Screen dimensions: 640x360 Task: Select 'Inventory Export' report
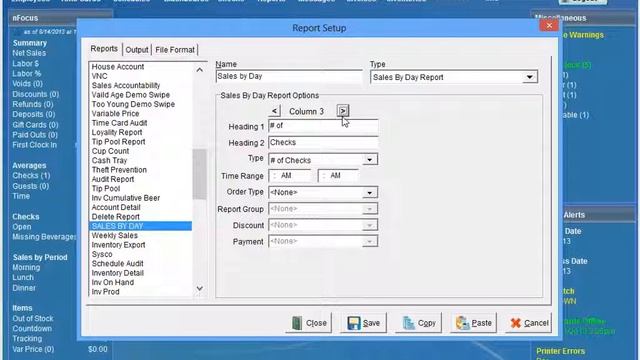click(118, 245)
